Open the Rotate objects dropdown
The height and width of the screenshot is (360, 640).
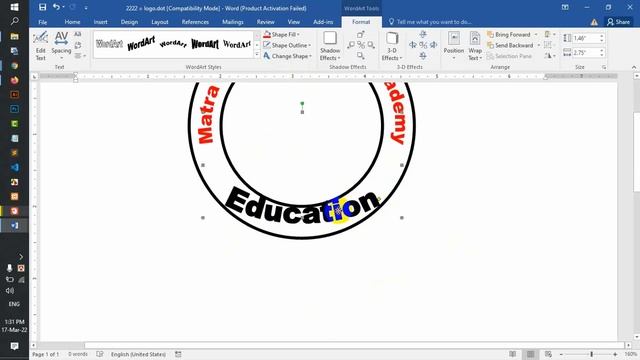[550, 56]
